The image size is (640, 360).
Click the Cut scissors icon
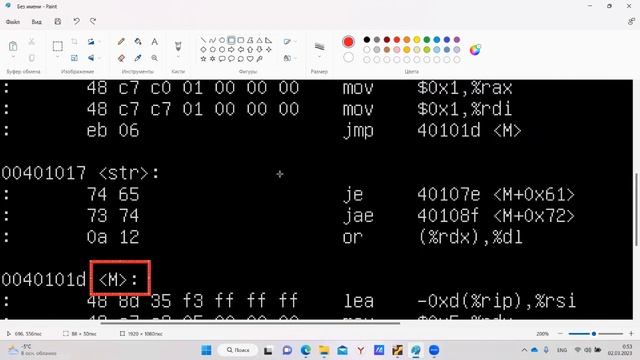(x=31, y=42)
